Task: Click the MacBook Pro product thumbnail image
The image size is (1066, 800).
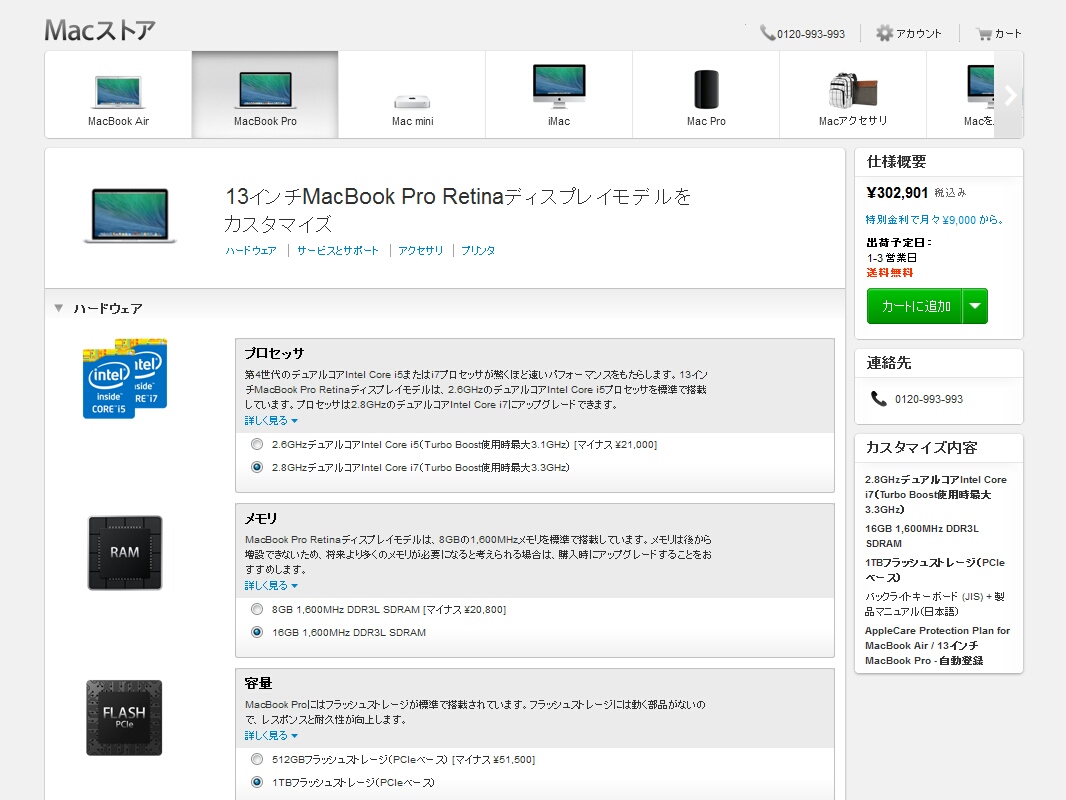Action: 130,215
